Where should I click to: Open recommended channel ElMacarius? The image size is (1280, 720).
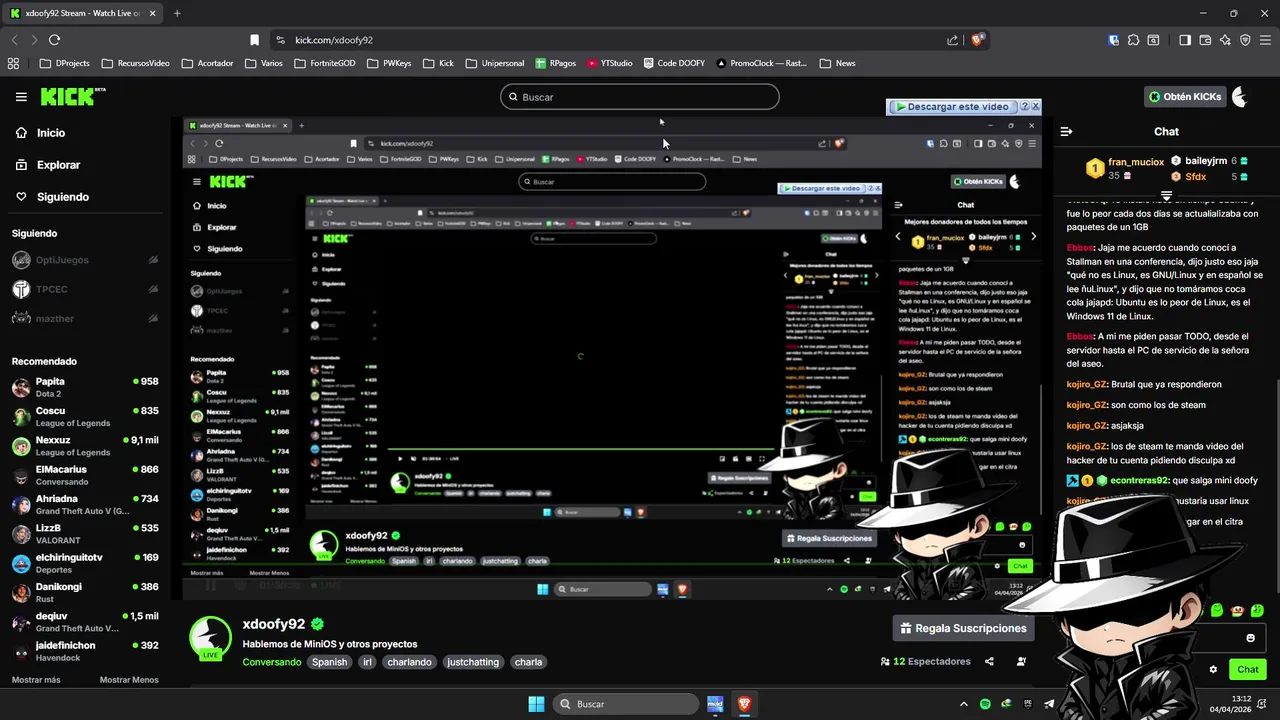point(85,475)
